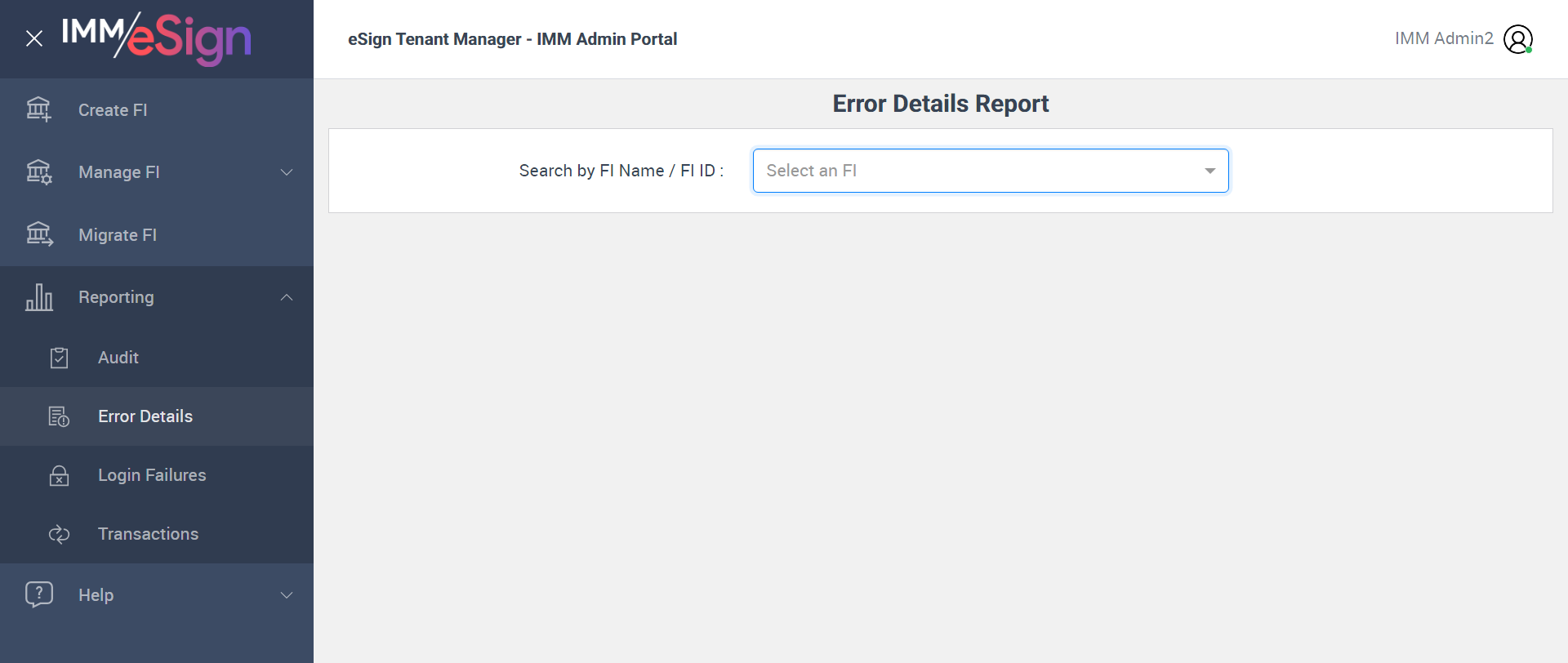This screenshot has height=663, width=1568.
Task: Go to Login Failures report
Action: pos(152,475)
